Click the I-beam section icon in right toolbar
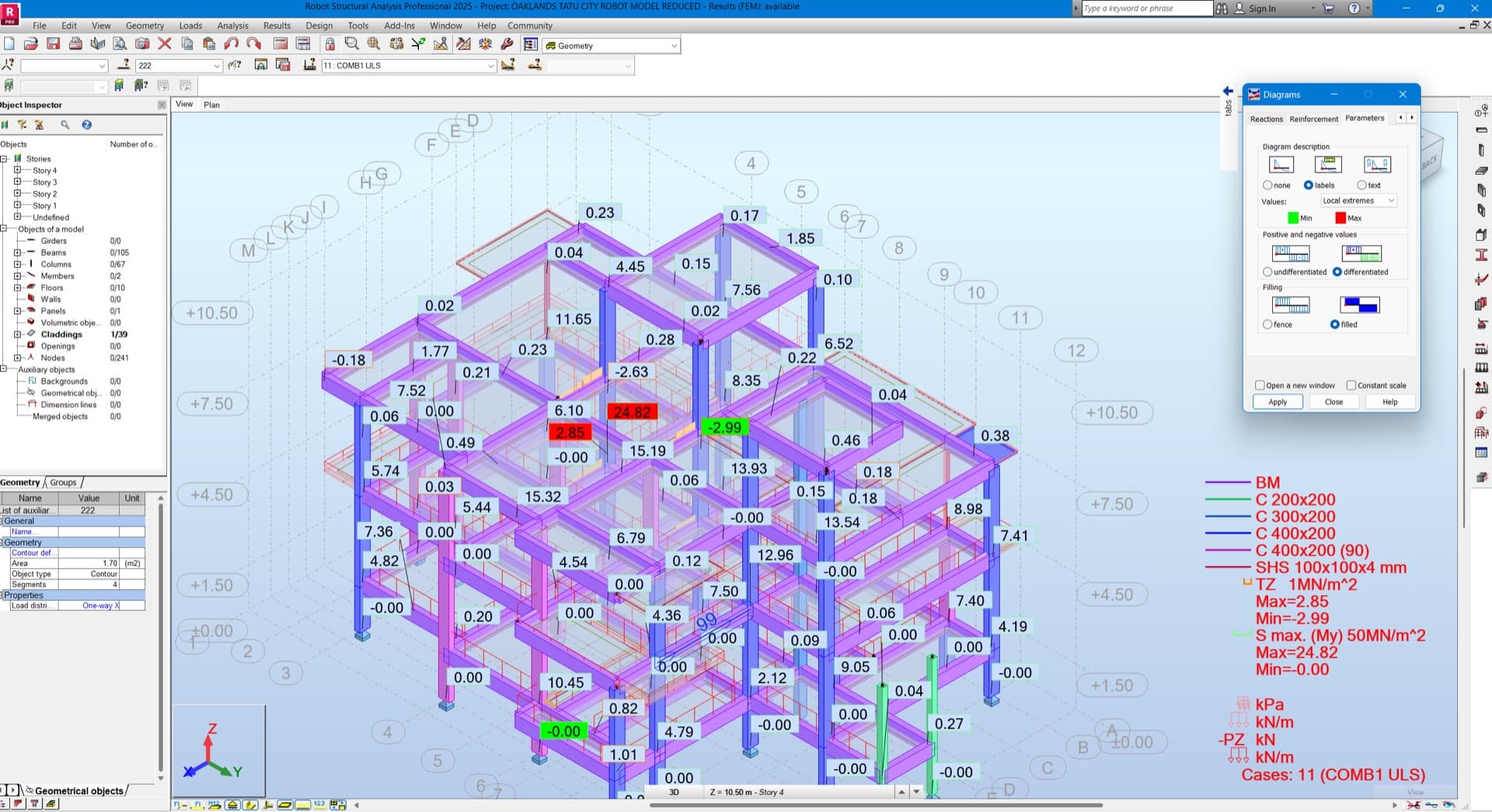This screenshot has width=1492, height=812. (x=1481, y=255)
